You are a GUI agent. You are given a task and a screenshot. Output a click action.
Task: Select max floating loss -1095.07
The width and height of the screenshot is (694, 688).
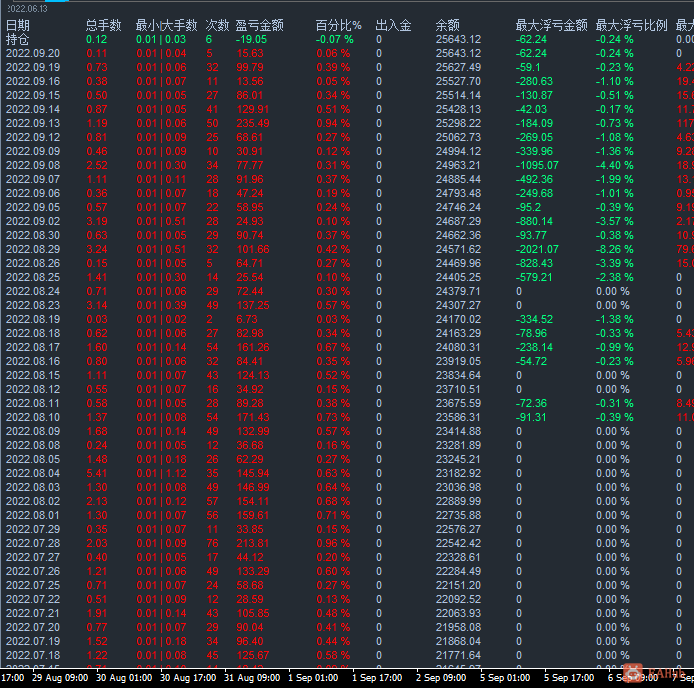537,166
